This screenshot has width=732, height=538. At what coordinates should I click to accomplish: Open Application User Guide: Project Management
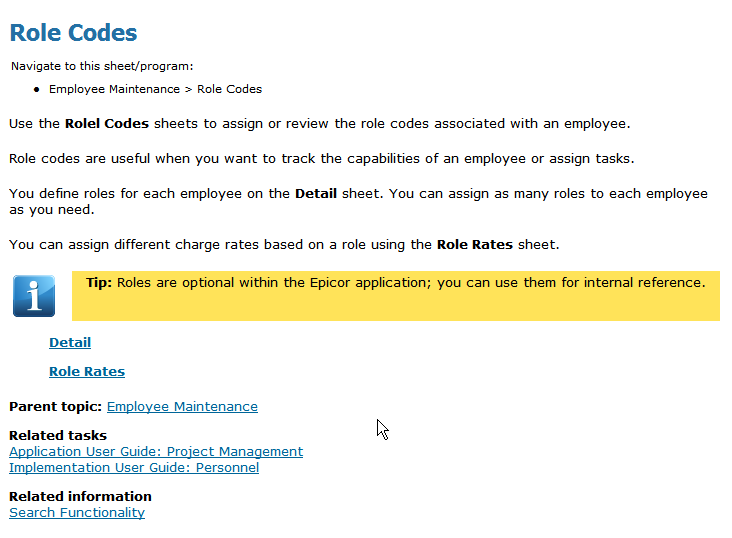point(156,452)
